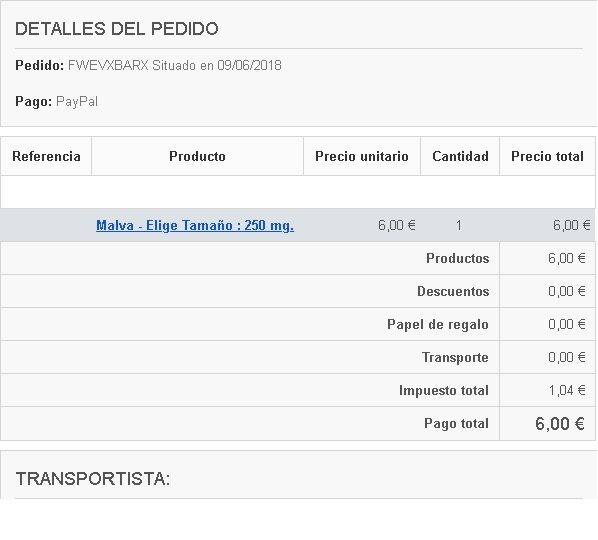Image resolution: width=598 pixels, height=540 pixels.
Task: Click the PayPal payment method text
Action: pos(77,101)
